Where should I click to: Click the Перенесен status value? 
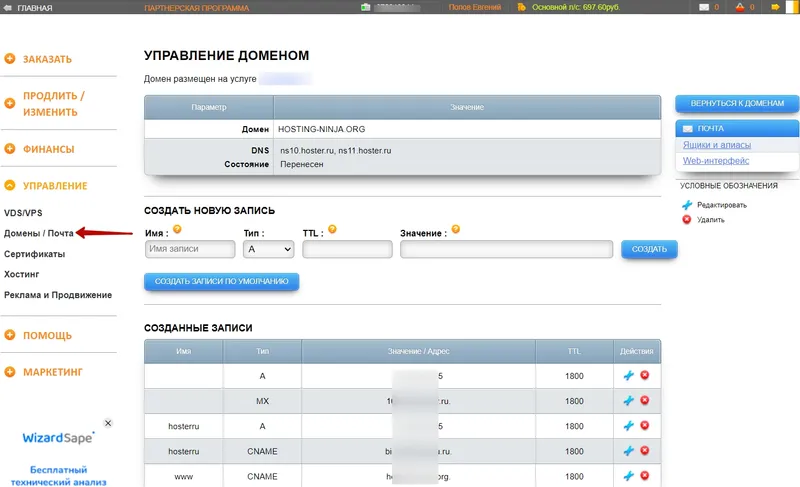pyautogui.click(x=302, y=164)
